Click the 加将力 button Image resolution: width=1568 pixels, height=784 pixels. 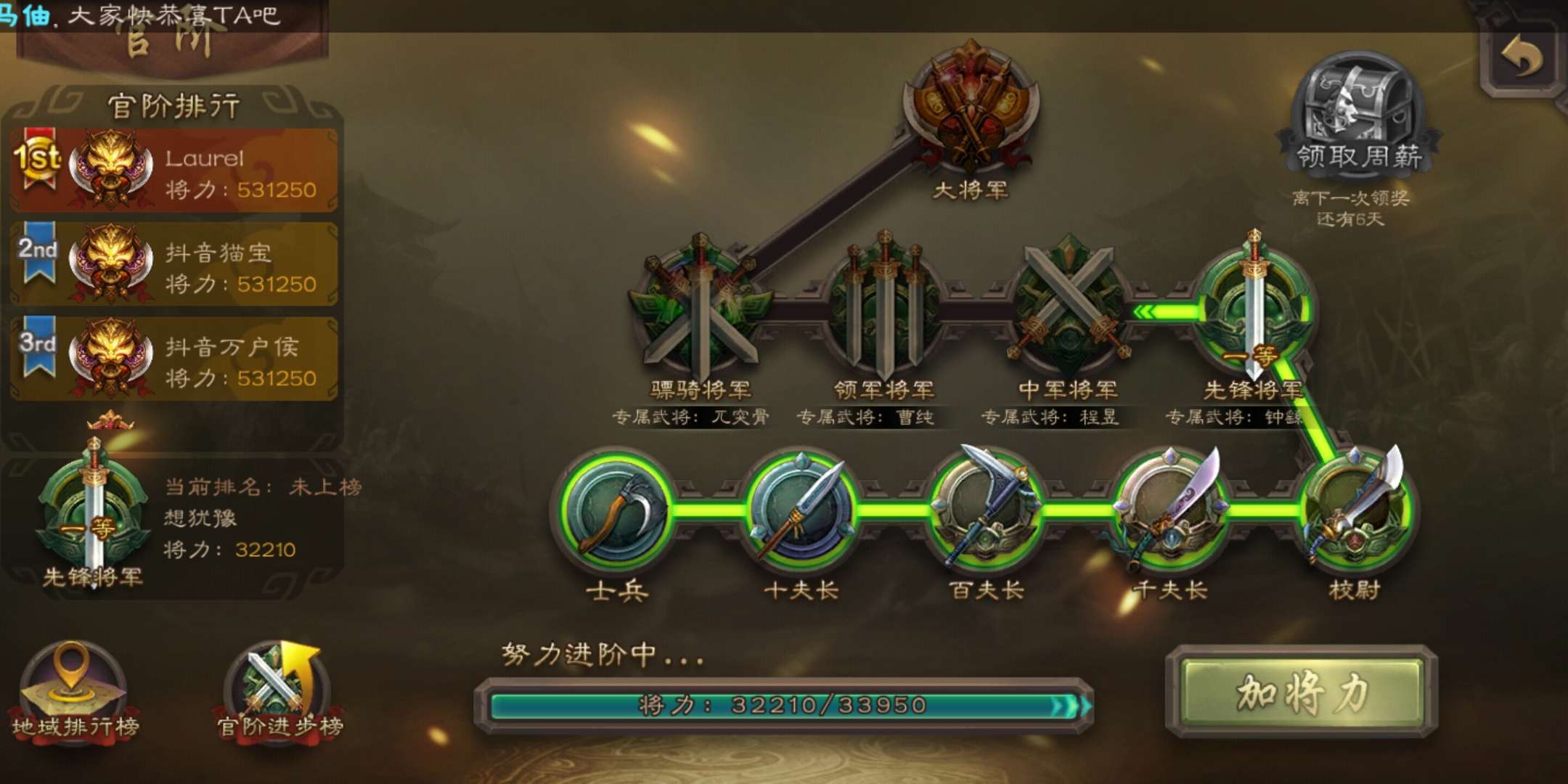(1301, 692)
